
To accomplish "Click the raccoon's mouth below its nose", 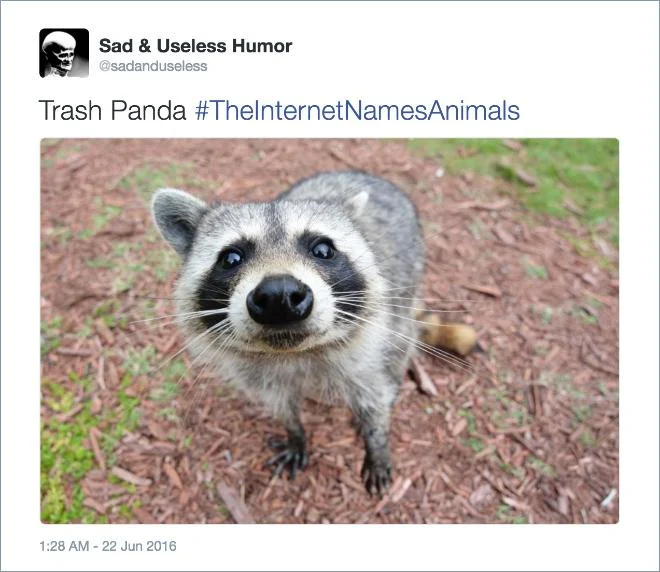I will [283, 337].
